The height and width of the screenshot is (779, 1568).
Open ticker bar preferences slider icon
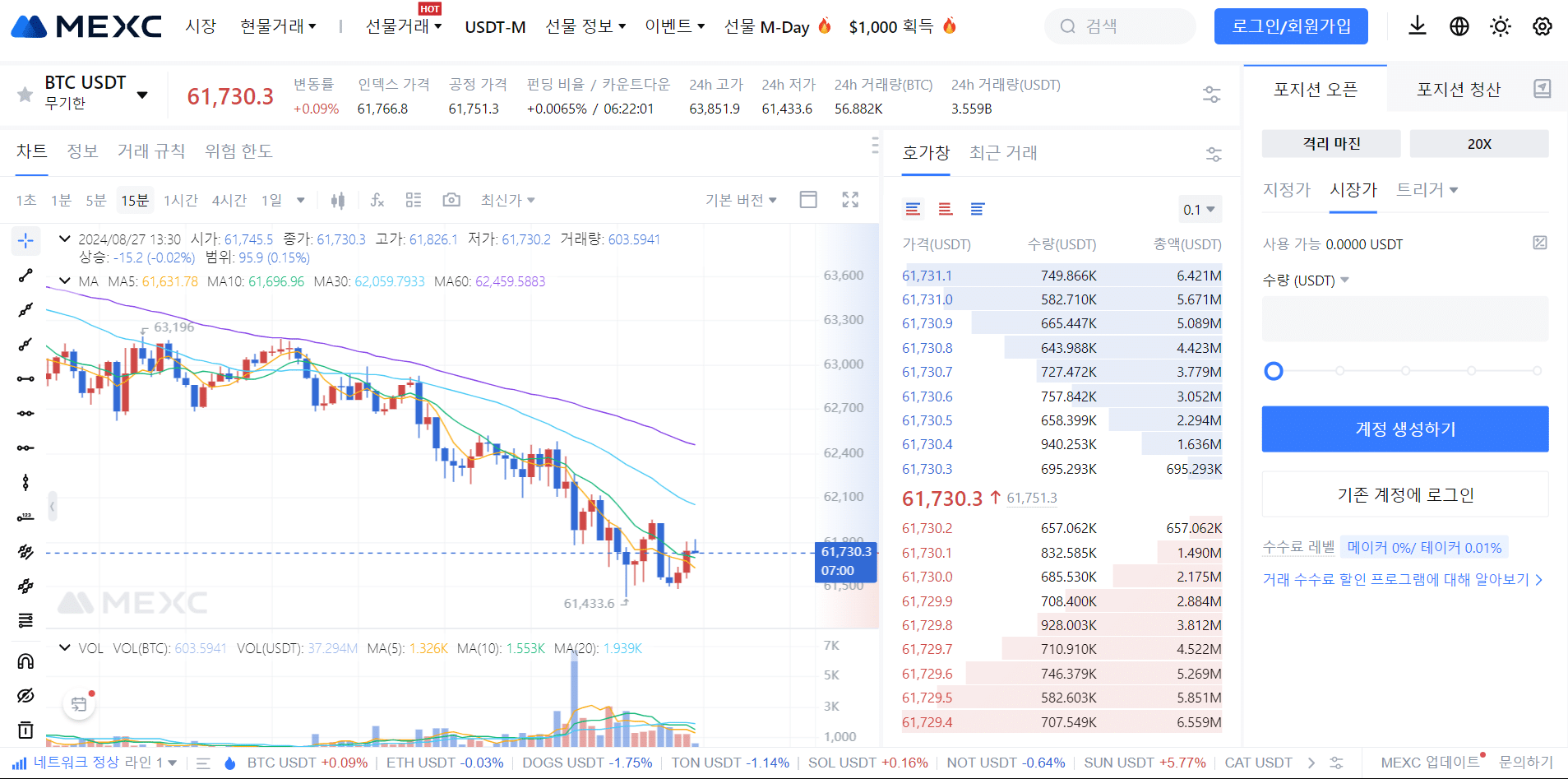(x=1211, y=94)
